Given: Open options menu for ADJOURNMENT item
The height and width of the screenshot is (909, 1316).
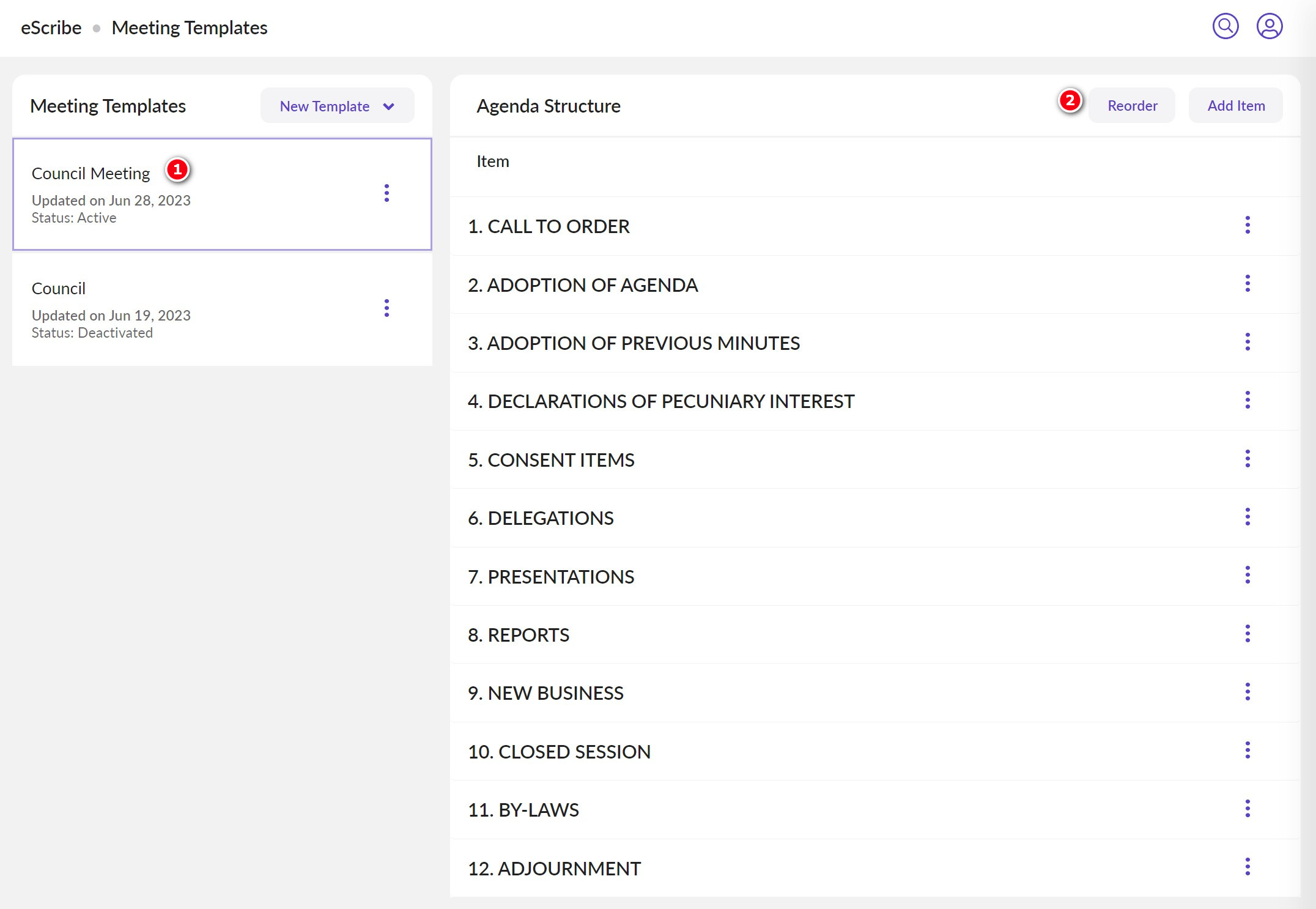Looking at the screenshot, I should click(x=1247, y=867).
